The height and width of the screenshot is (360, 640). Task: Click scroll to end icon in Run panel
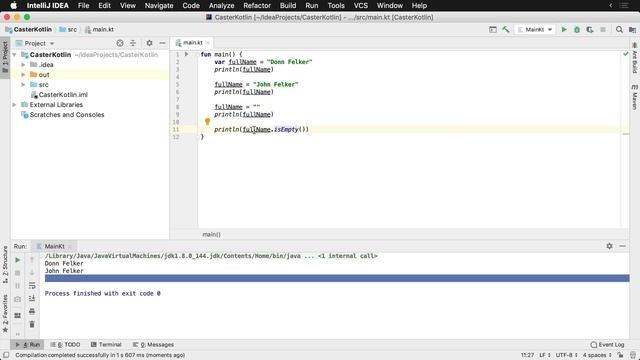click(32, 298)
